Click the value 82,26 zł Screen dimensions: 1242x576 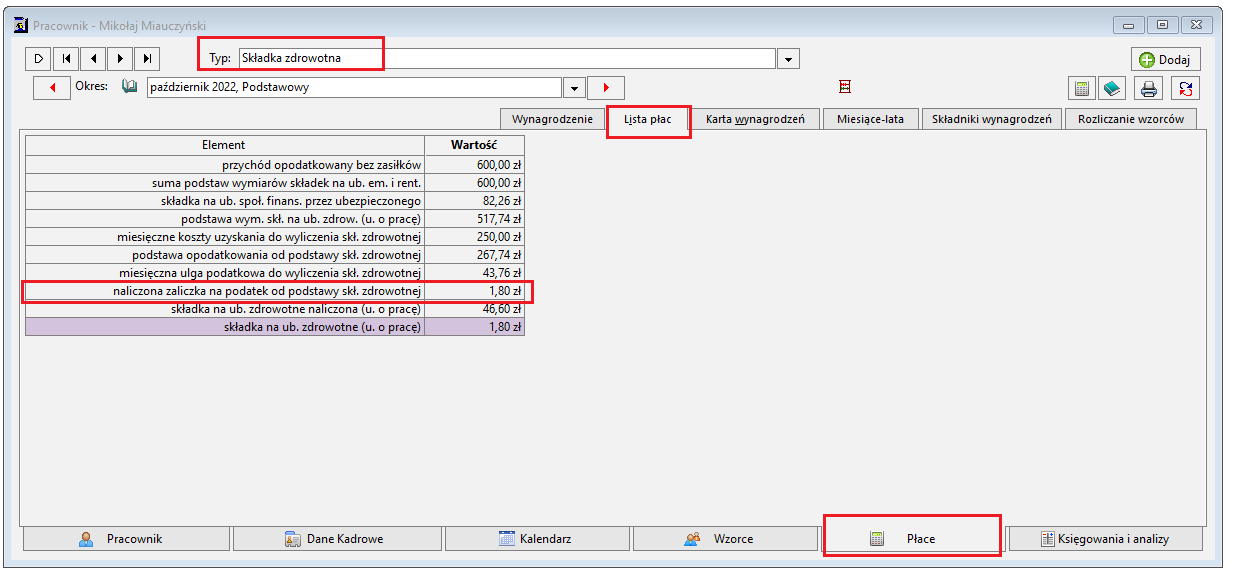click(x=500, y=201)
